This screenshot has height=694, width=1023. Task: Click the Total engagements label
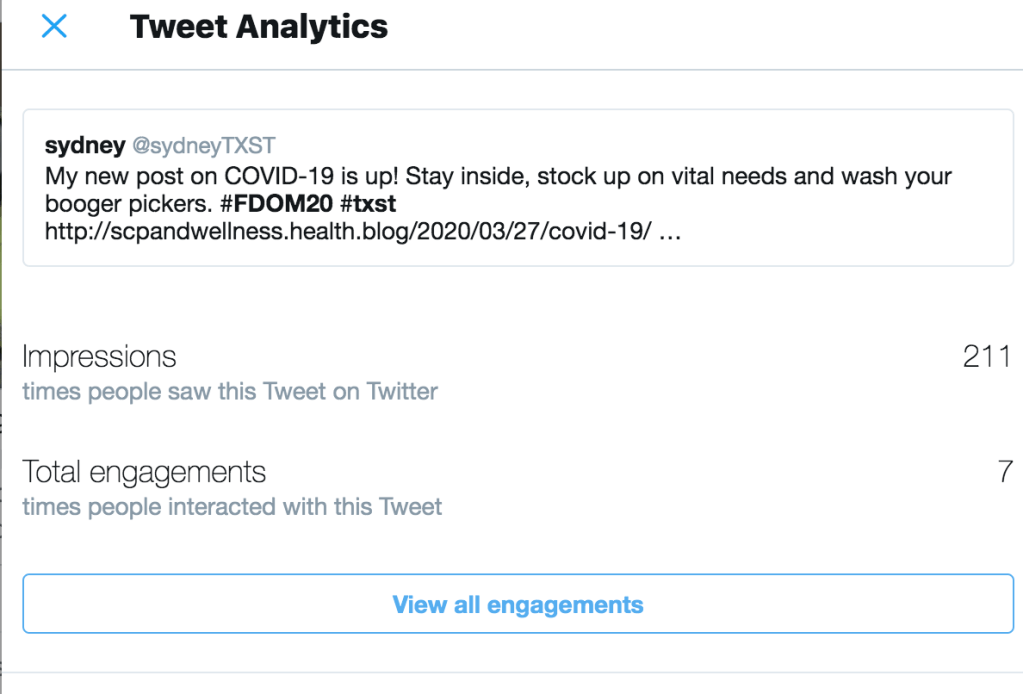pos(144,472)
